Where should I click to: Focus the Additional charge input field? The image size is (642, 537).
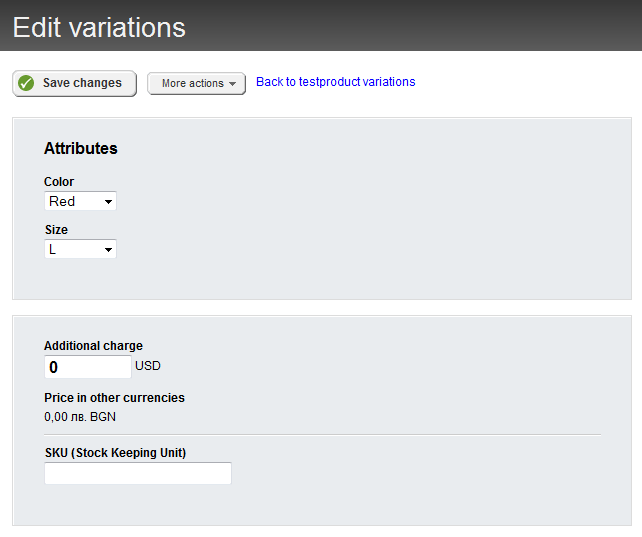click(88, 367)
